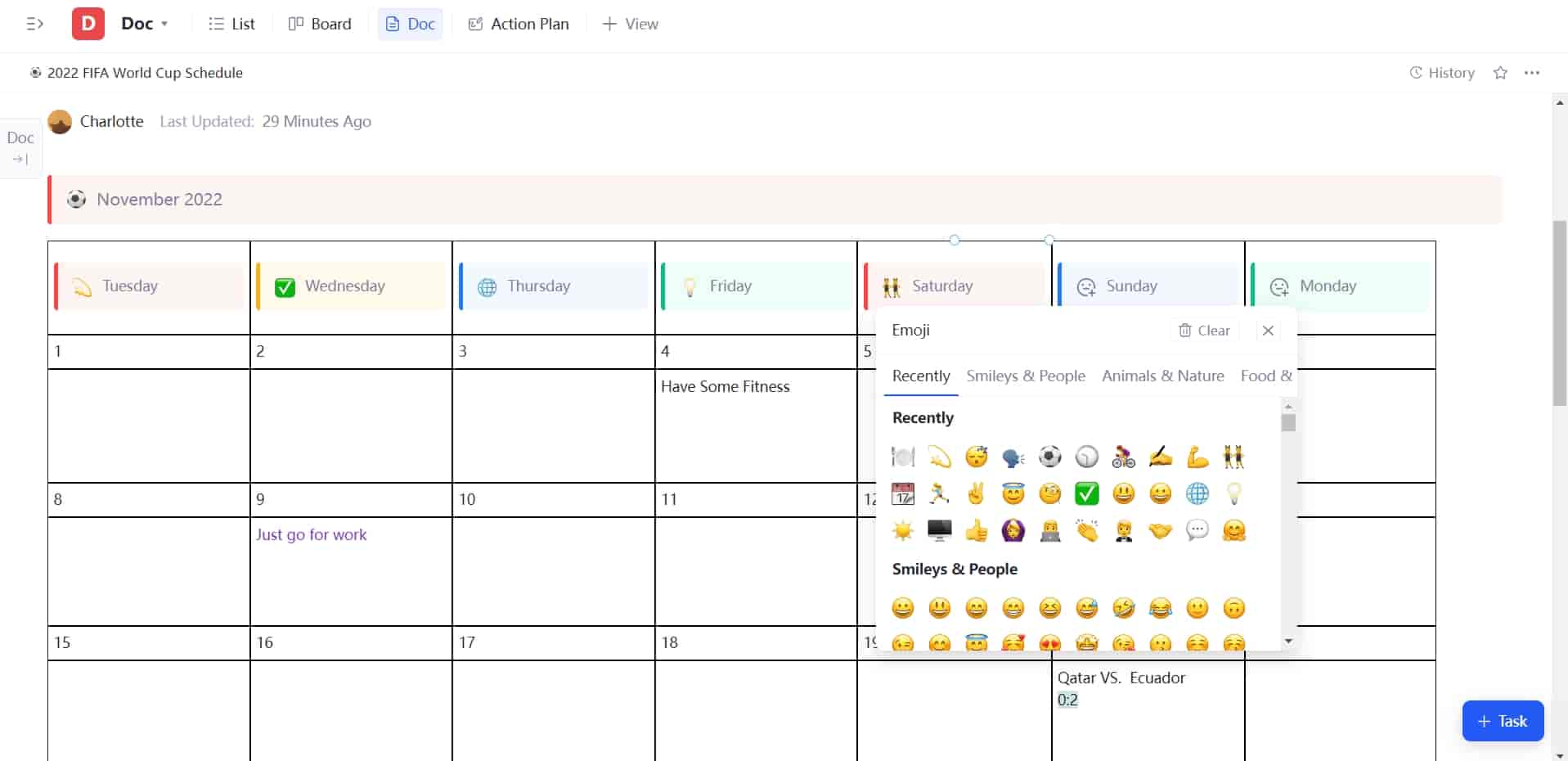Viewport: 1568px width, 761px height.
Task: Switch to the List view tab
Action: click(x=231, y=24)
